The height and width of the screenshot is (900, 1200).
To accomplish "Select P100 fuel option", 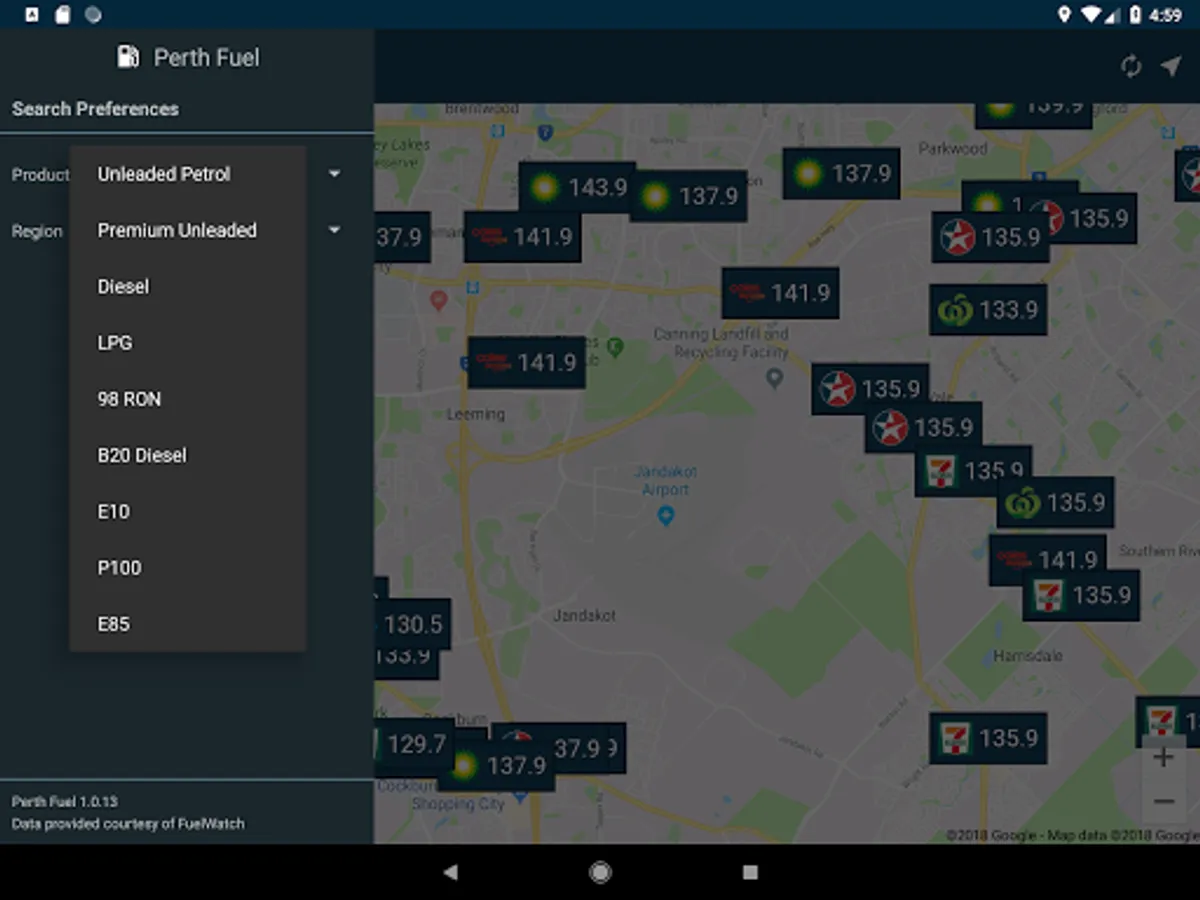I will pos(188,568).
